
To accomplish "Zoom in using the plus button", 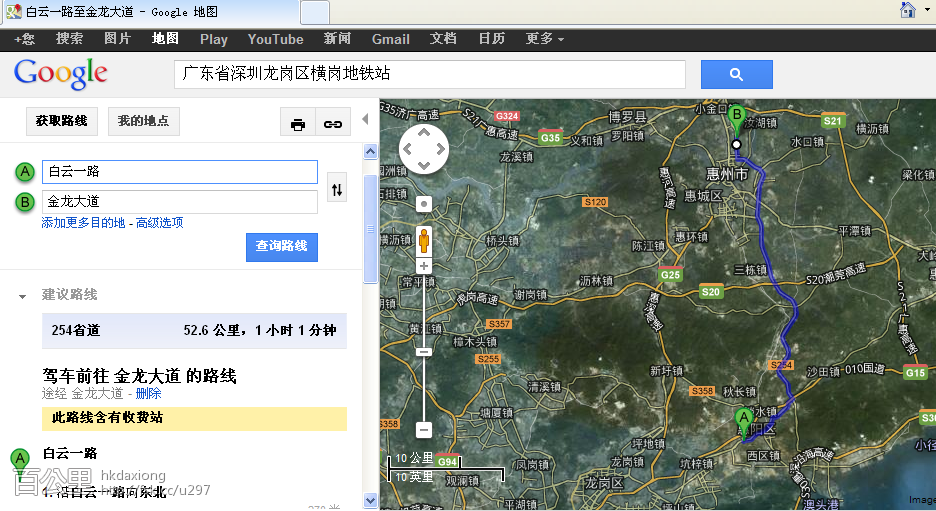I will click(x=424, y=266).
